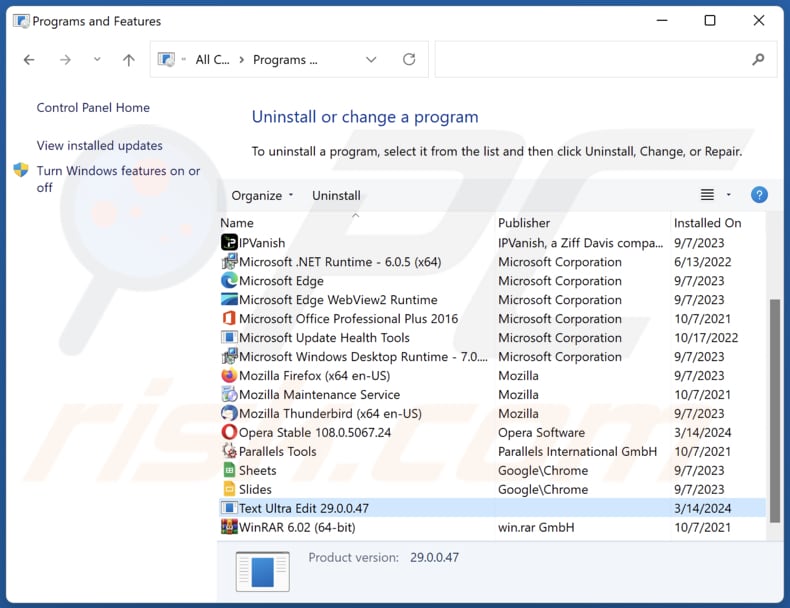
Task: Open View installed updates link
Action: (x=99, y=146)
